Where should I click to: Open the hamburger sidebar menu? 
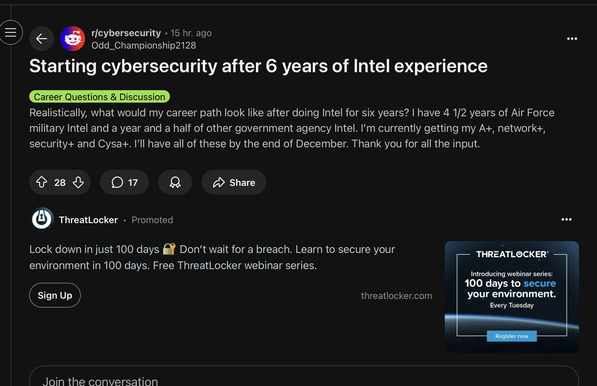[10, 33]
